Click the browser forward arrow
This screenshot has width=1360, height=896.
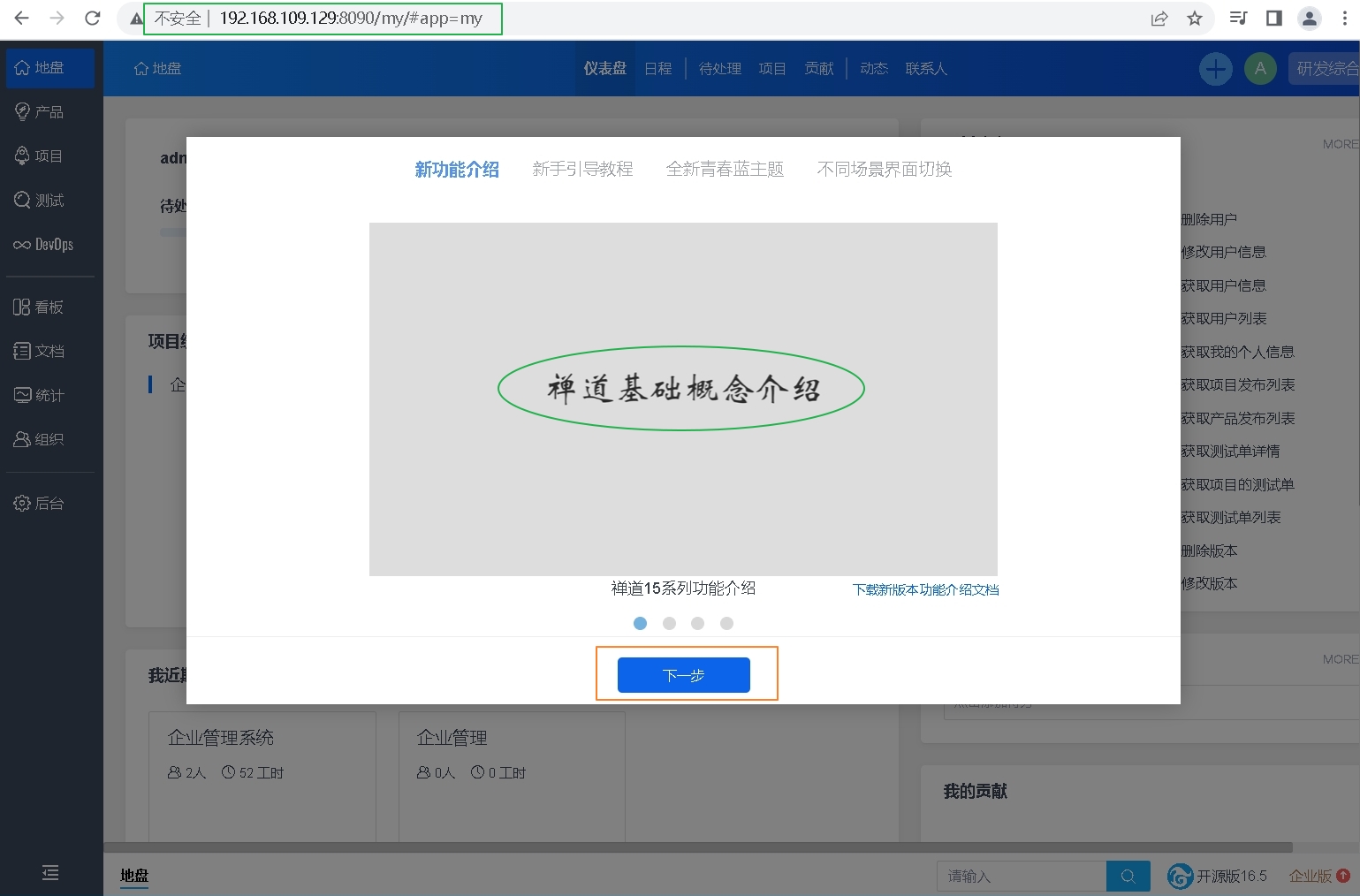pos(57,18)
